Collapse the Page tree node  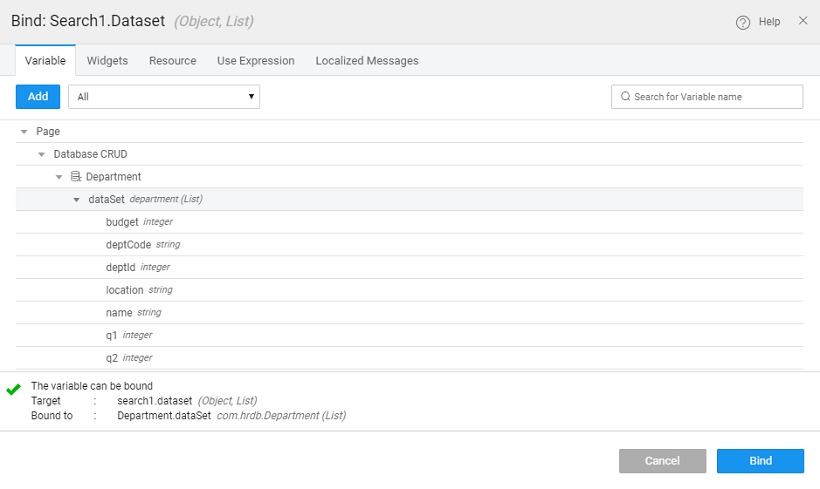(24, 132)
